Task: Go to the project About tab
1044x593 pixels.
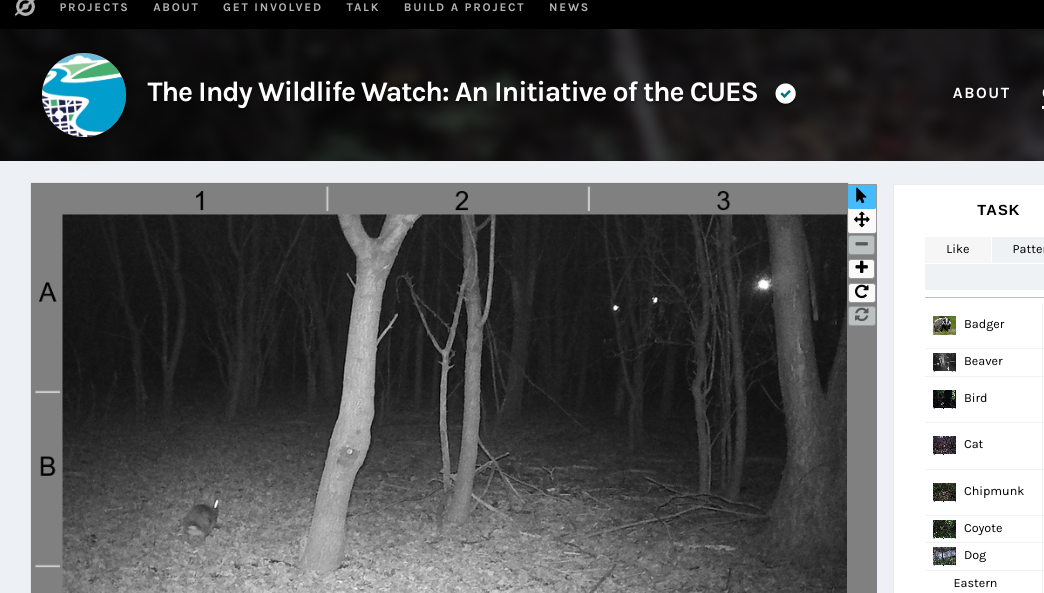Action: [x=981, y=93]
